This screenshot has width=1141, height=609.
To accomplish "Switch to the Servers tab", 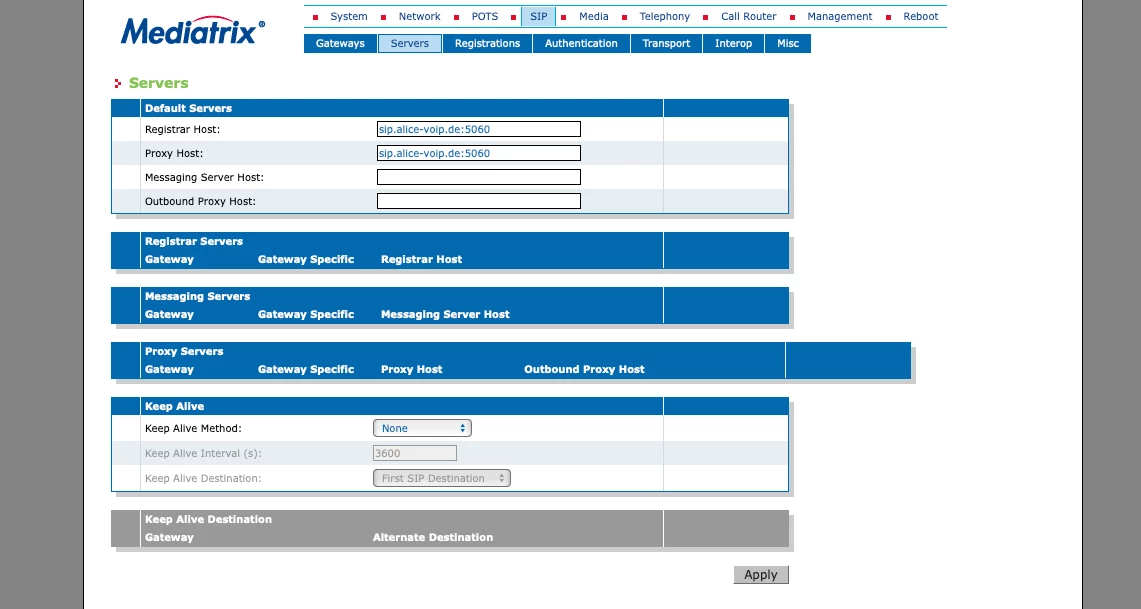I will 410,44.
